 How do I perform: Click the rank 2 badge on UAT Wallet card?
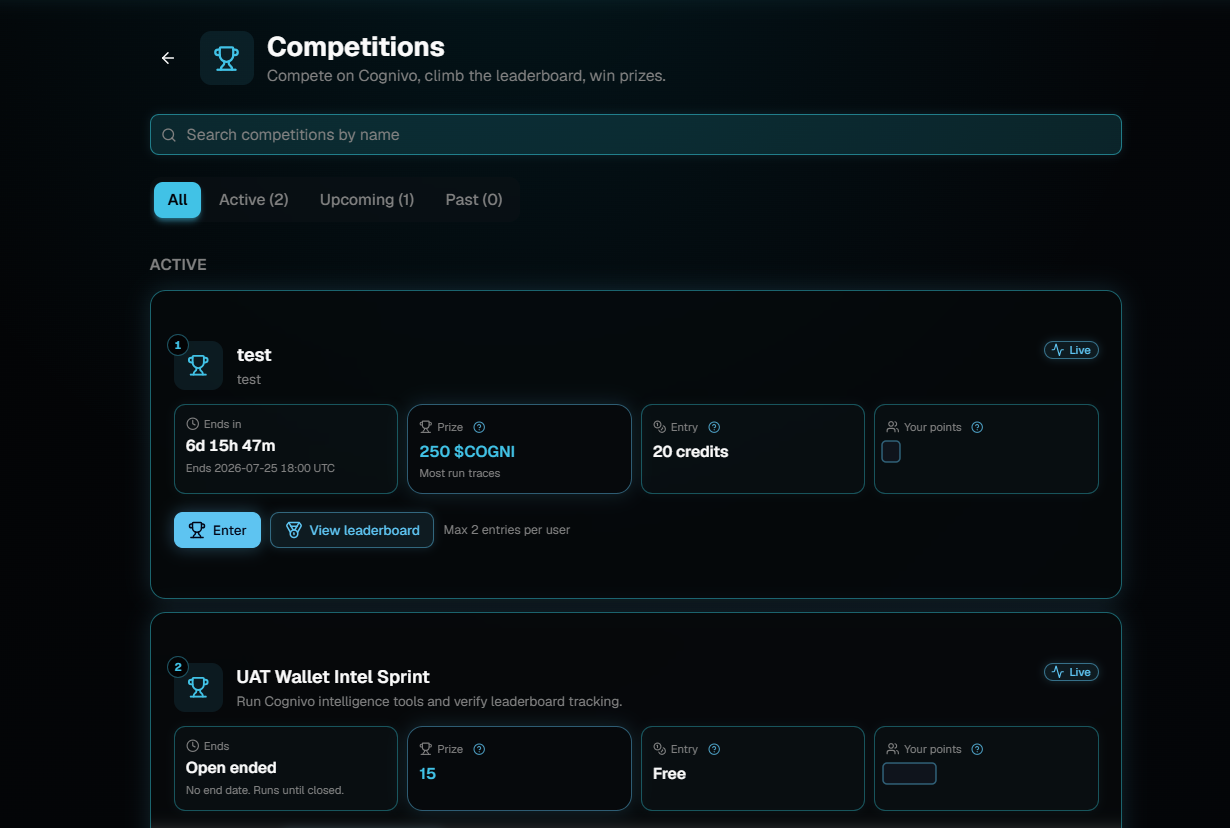pos(178,667)
